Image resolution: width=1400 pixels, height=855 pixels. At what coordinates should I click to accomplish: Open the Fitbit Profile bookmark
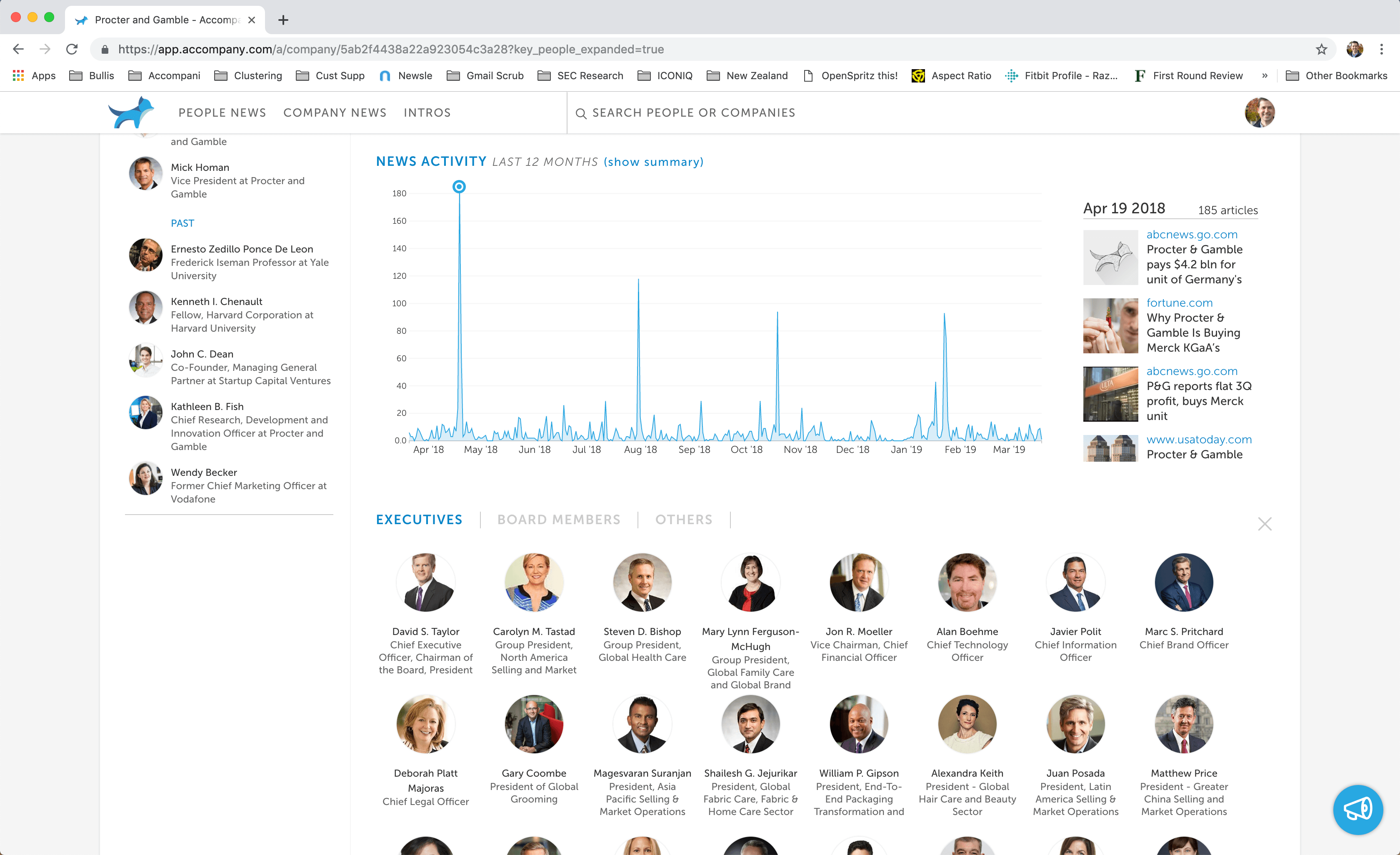(x=1061, y=75)
